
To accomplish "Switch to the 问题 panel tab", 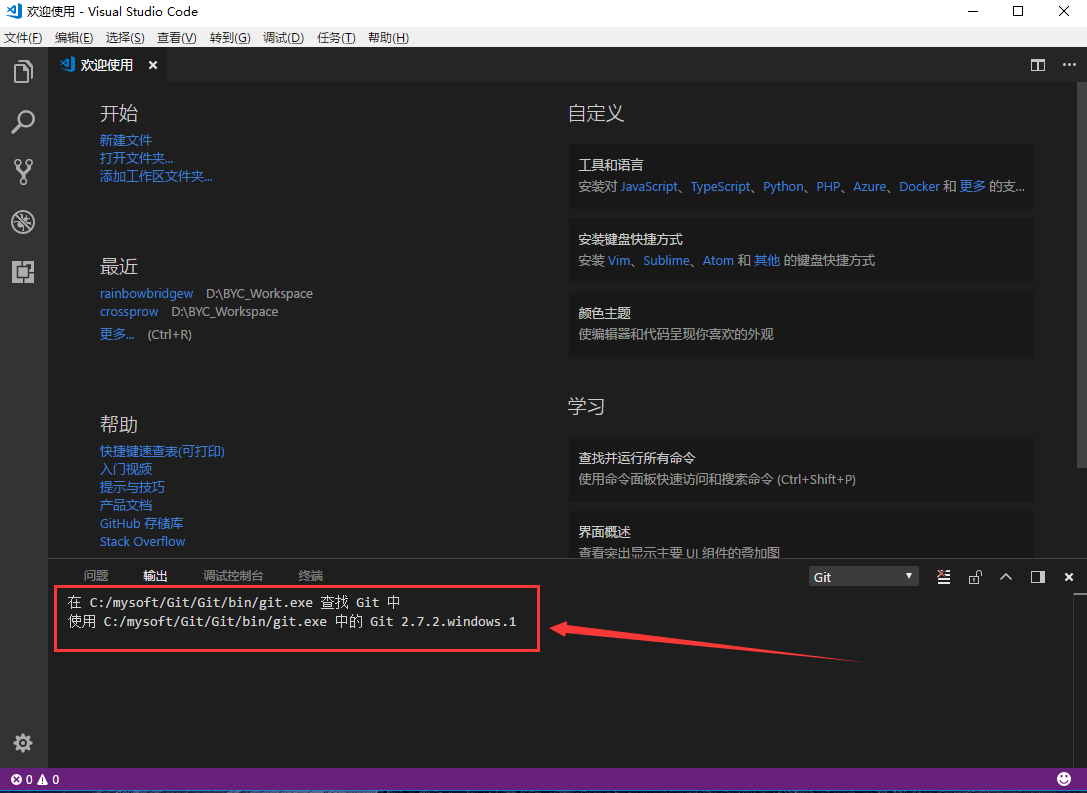I will 96,576.
